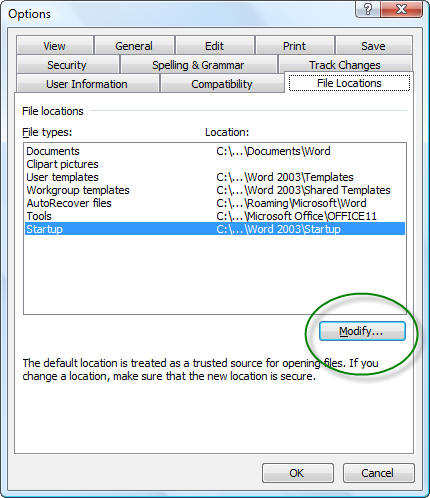The width and height of the screenshot is (430, 498).
Task: Close the Options dialog
Action: pyautogui.click(x=401, y=9)
